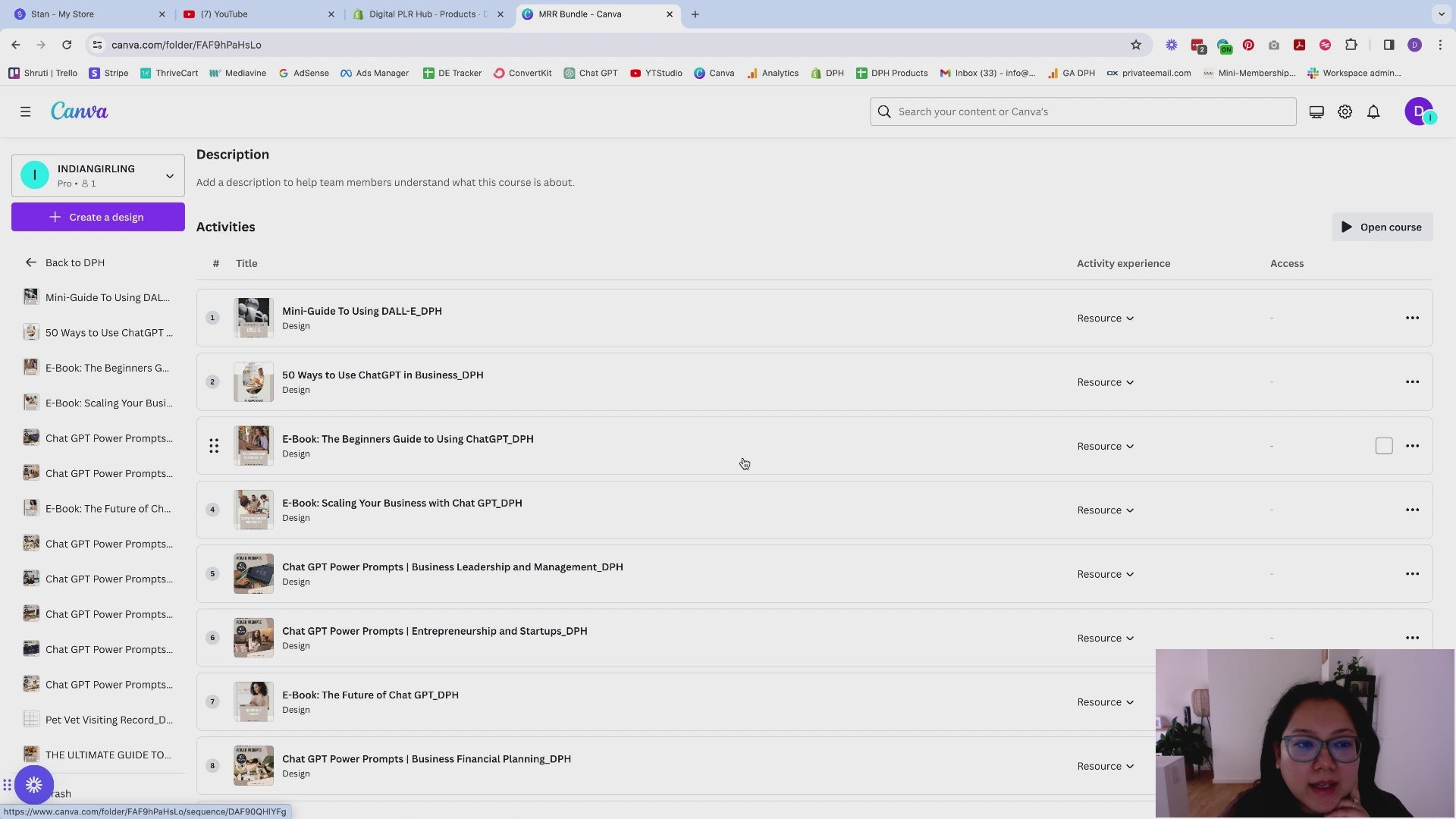The image size is (1456, 819).
Task: Click the Open course button
Action: [x=1382, y=227]
